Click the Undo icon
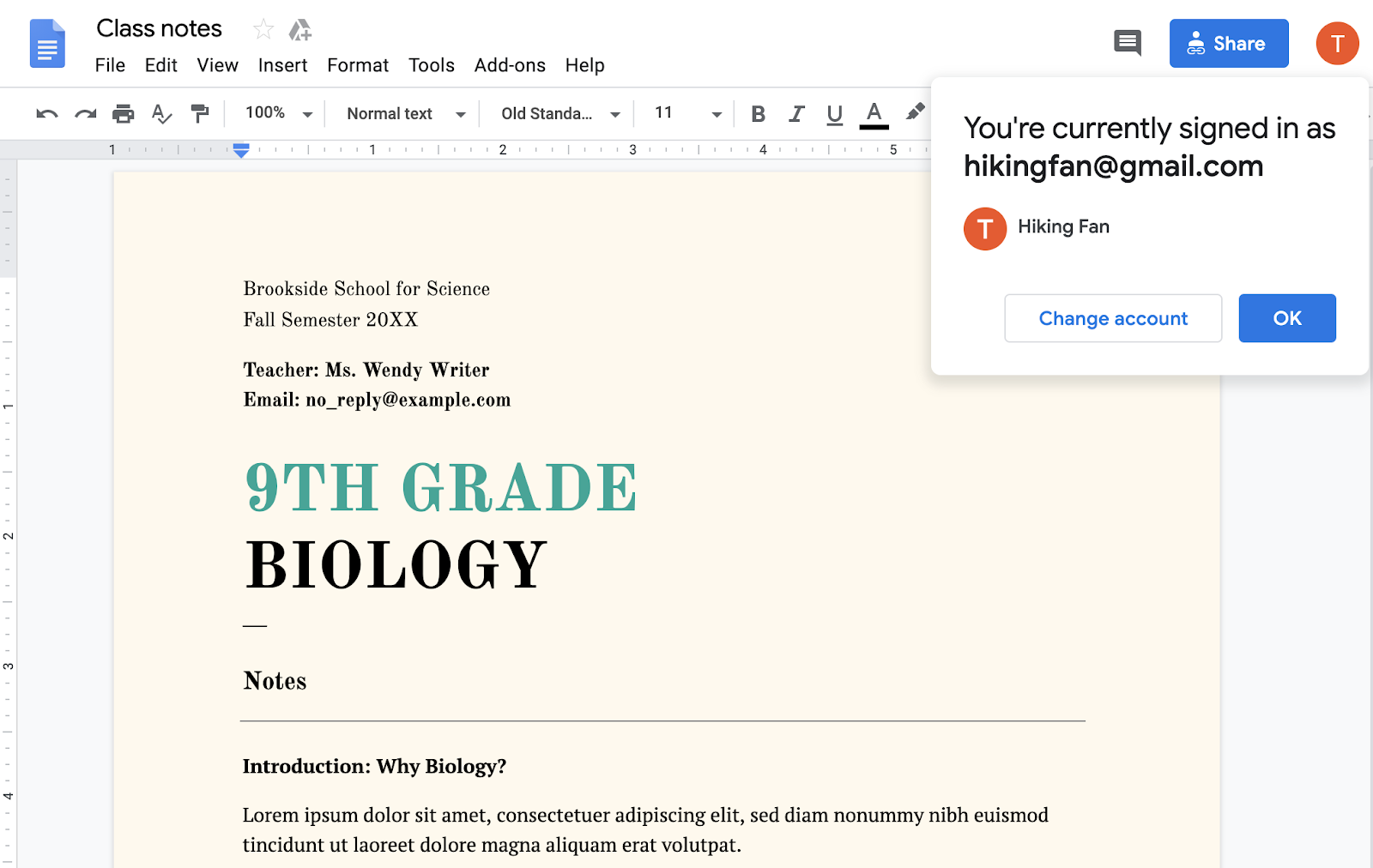The width and height of the screenshot is (1373, 868). click(46, 113)
